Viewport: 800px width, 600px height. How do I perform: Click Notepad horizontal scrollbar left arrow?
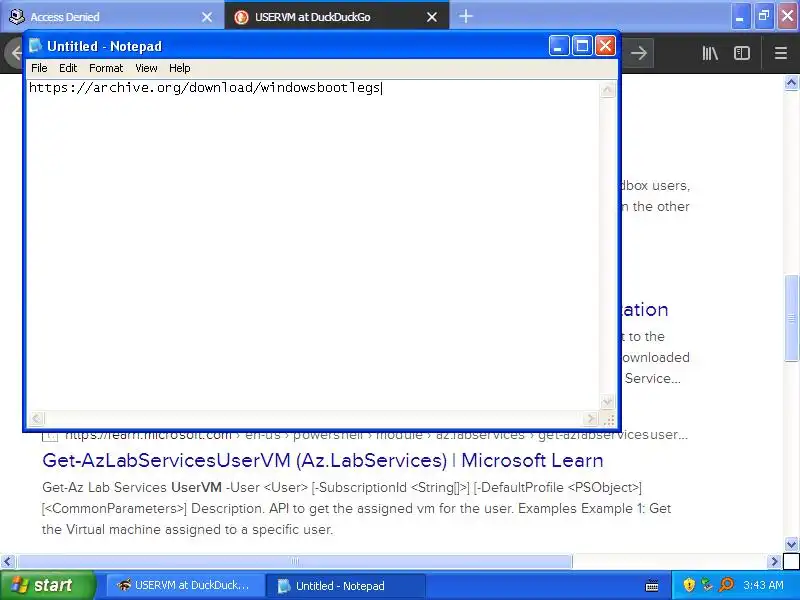click(x=36, y=419)
